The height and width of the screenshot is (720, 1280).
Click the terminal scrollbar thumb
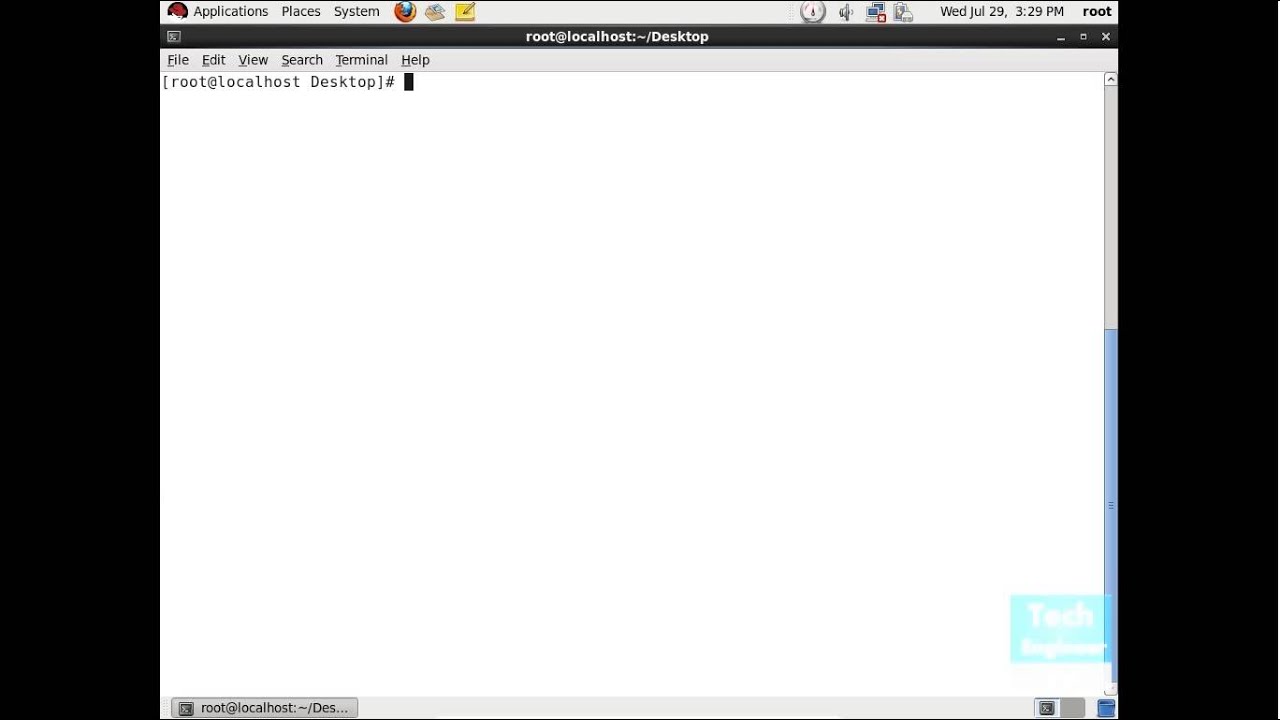[1111, 505]
